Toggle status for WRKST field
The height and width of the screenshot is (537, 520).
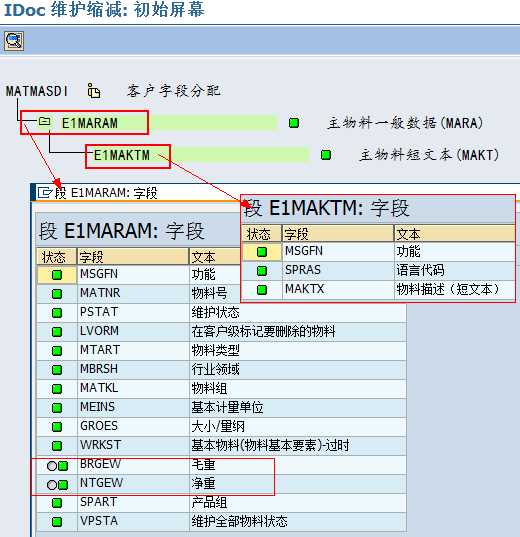[57, 446]
